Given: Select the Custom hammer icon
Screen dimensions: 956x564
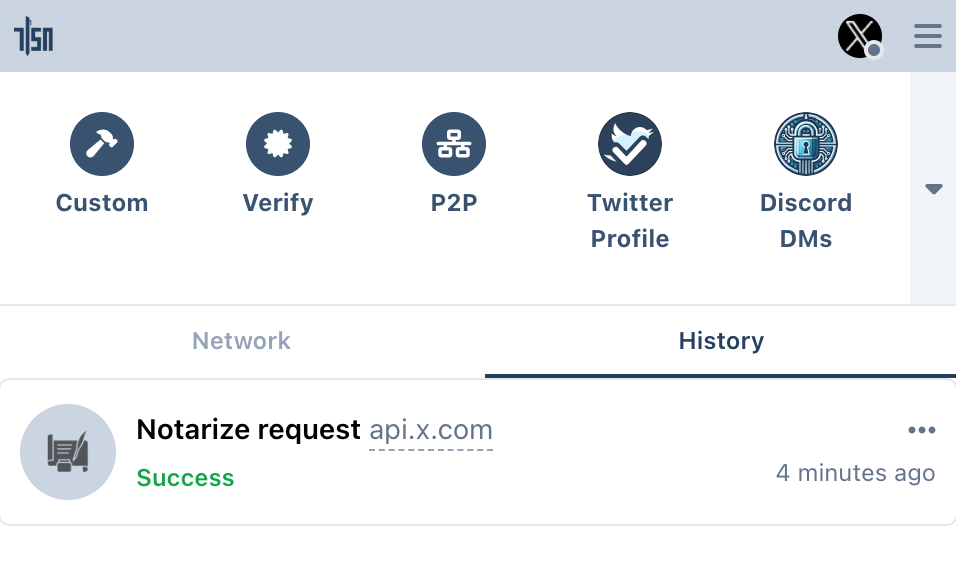Looking at the screenshot, I should coord(102,144).
